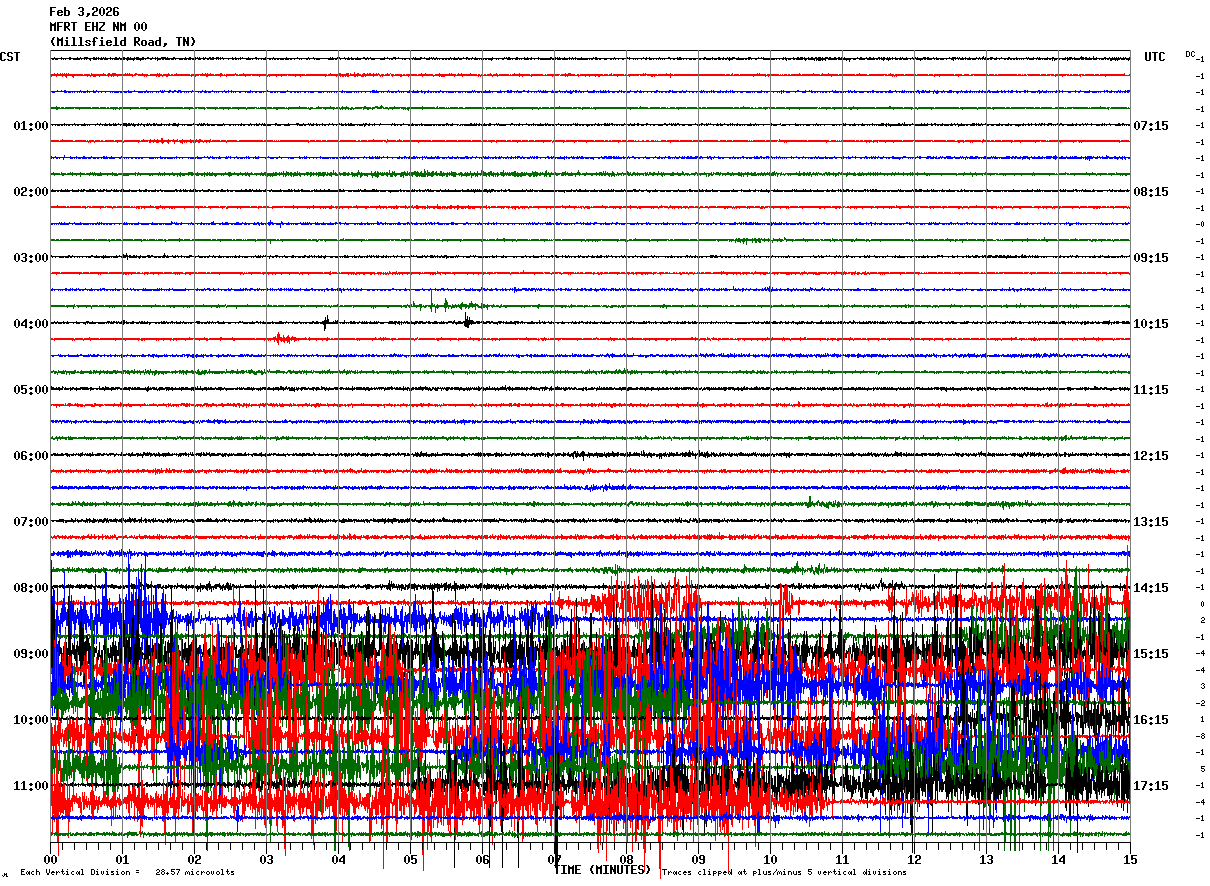Screen dimensions: 1210x886
Task: Click the 'CST' time zone label
Action: click(x=10, y=57)
